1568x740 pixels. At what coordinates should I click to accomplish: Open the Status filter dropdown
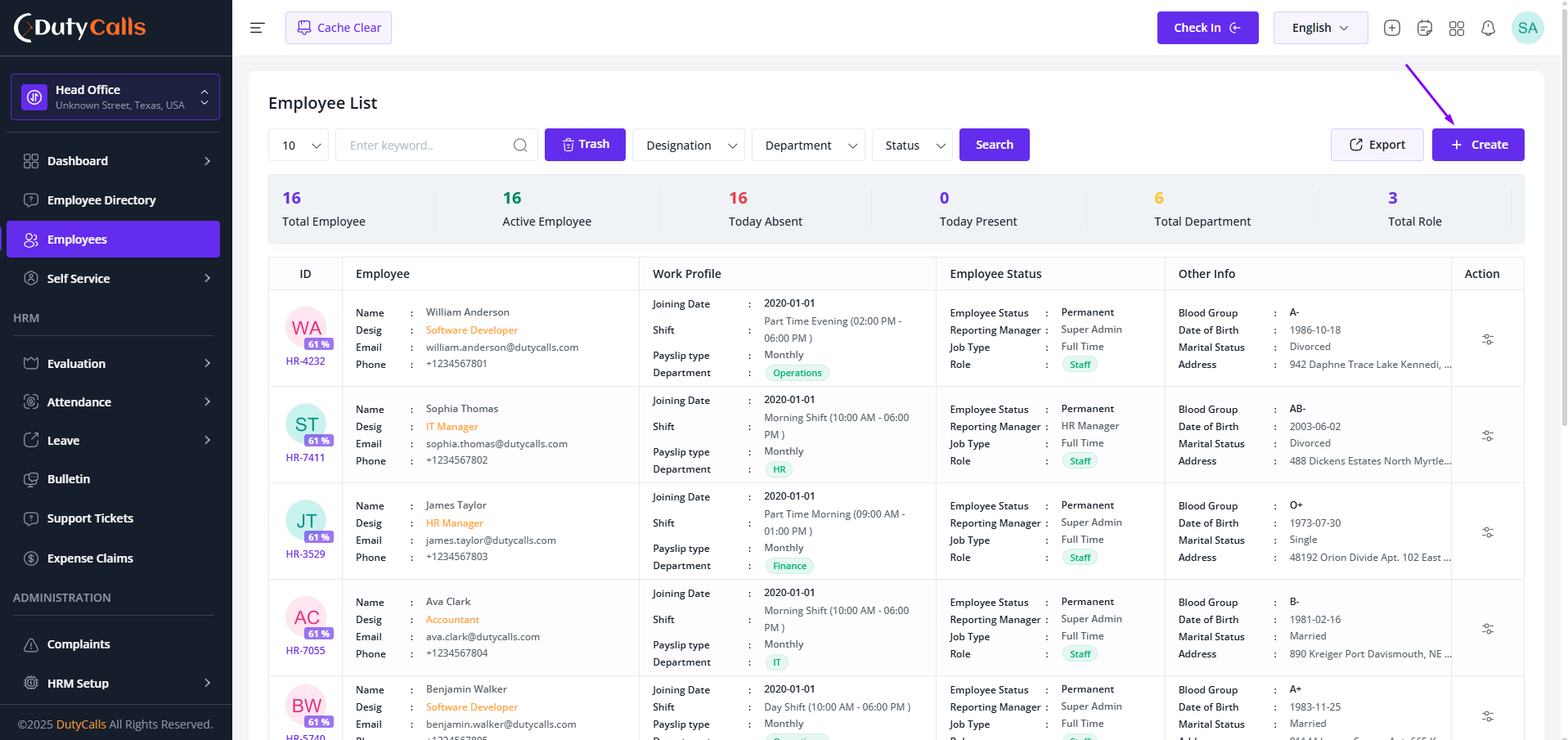point(912,145)
